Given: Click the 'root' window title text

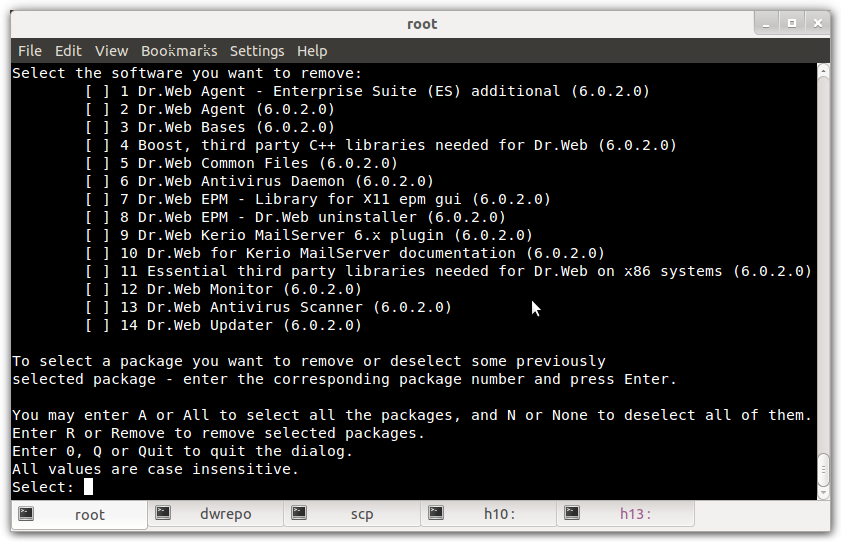Looking at the screenshot, I should pyautogui.click(x=422, y=24).
